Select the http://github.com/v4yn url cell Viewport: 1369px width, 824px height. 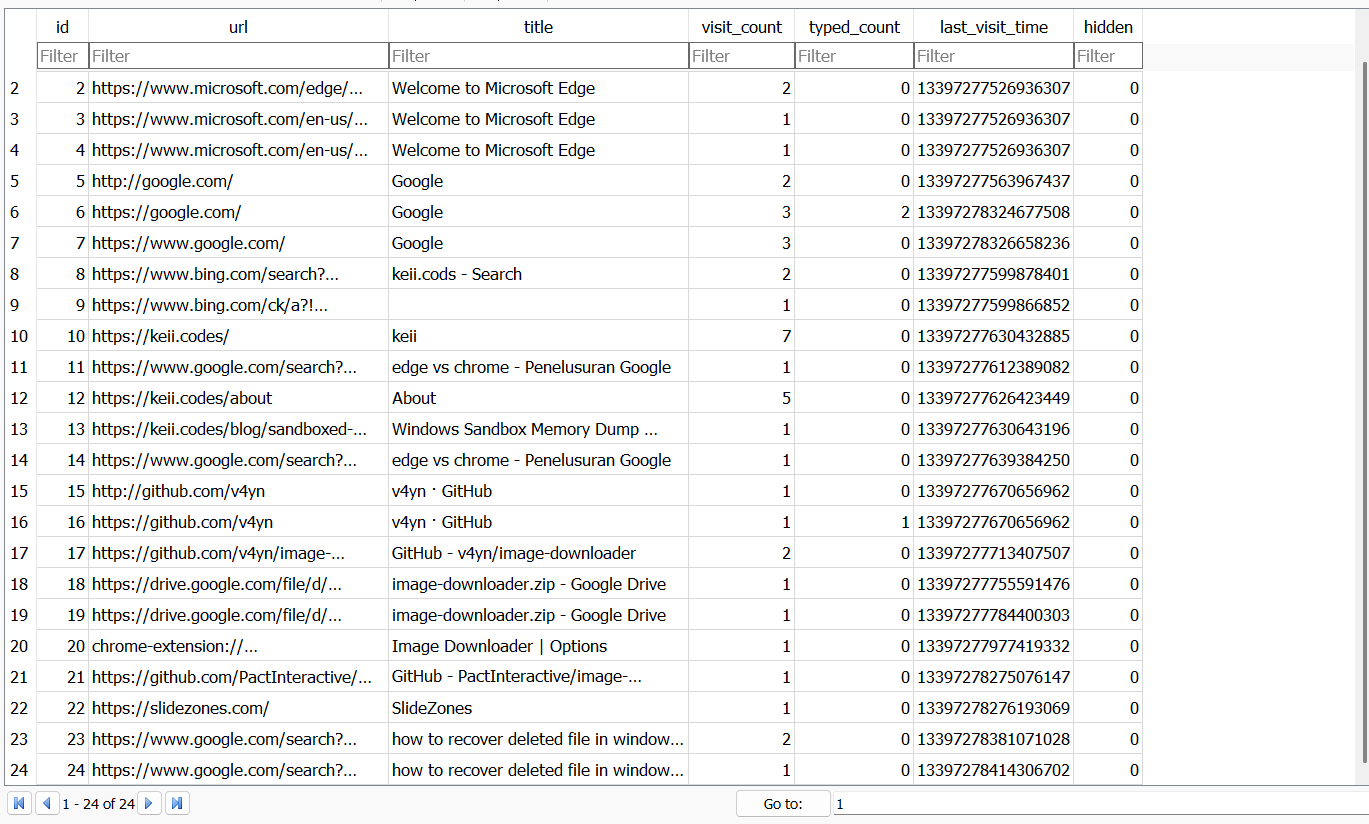click(x=238, y=491)
